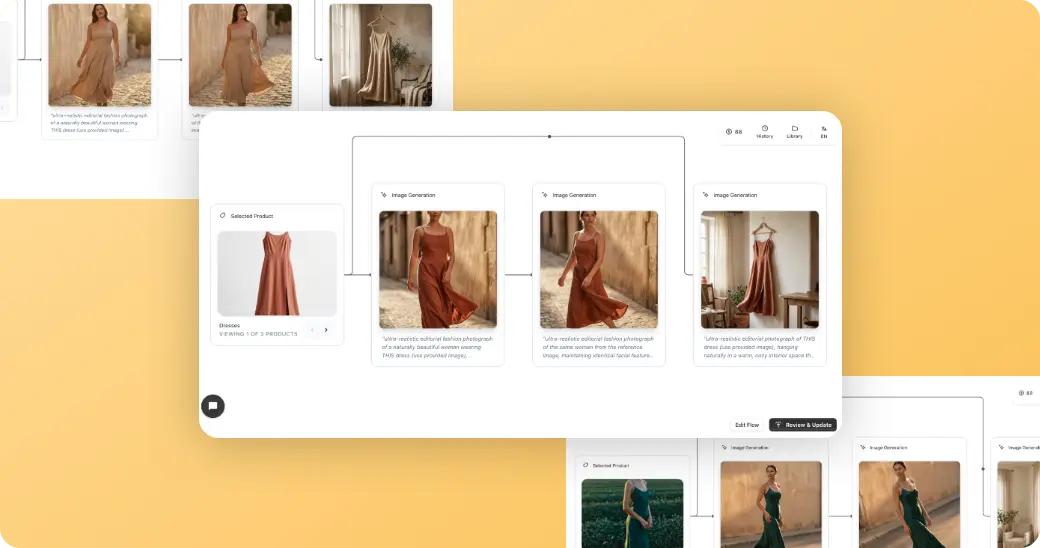Check the 88 credits counter in the front window
The width and height of the screenshot is (1040, 548).
click(734, 132)
